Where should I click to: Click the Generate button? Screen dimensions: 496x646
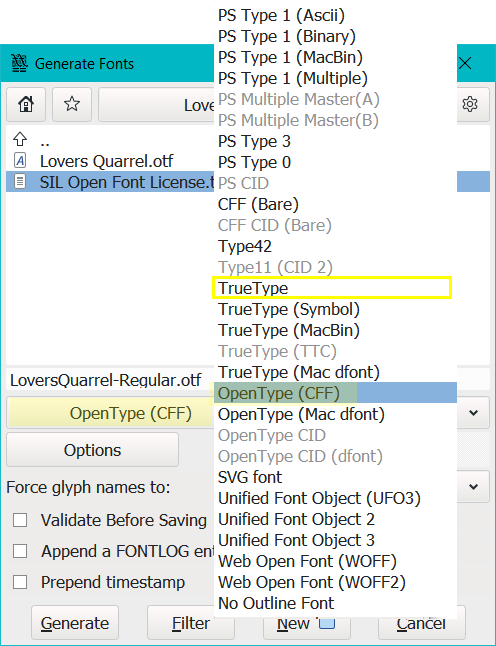75,623
